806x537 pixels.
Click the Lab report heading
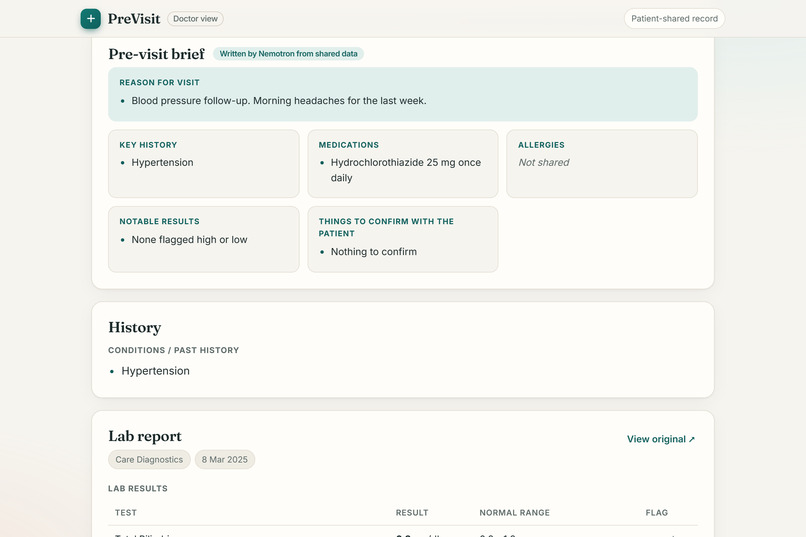[x=145, y=436]
